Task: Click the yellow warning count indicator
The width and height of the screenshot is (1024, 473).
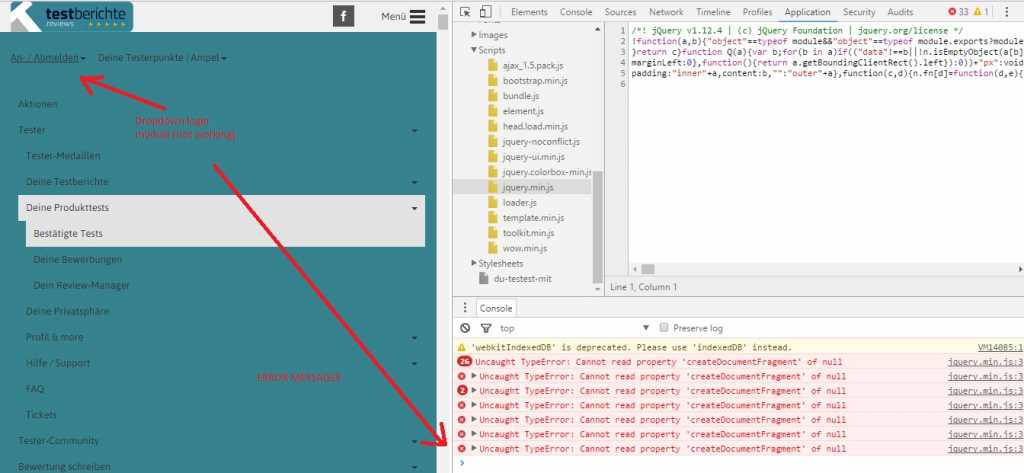Action: (x=990, y=12)
